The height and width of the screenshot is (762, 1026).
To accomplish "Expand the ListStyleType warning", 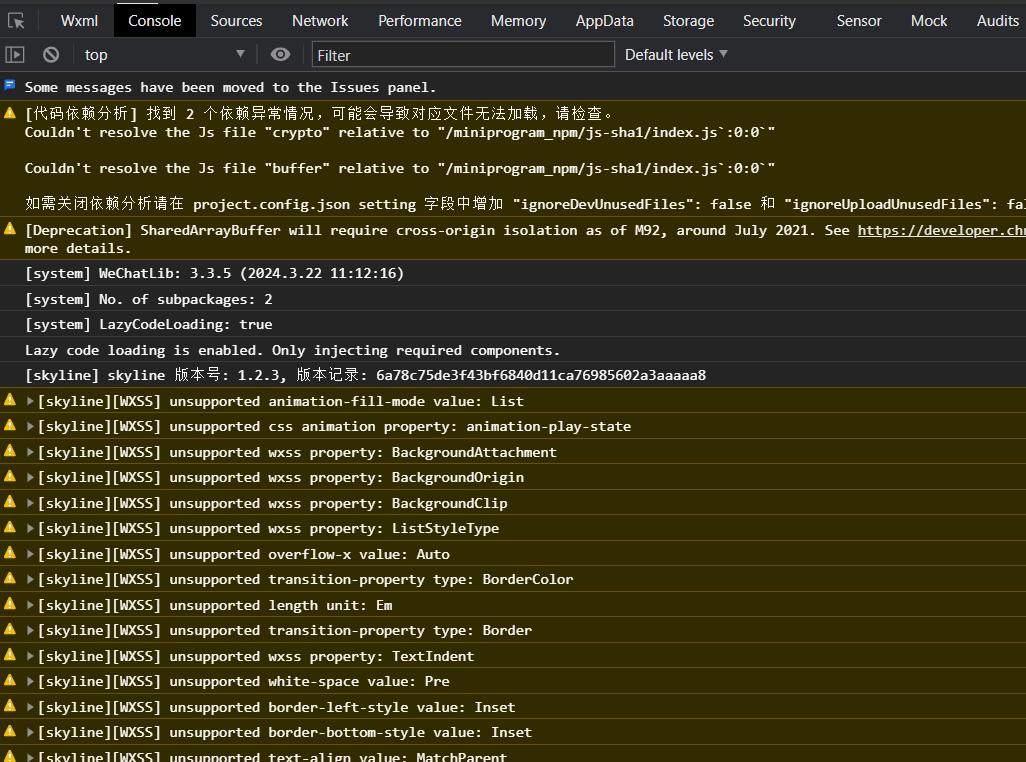I will point(29,528).
